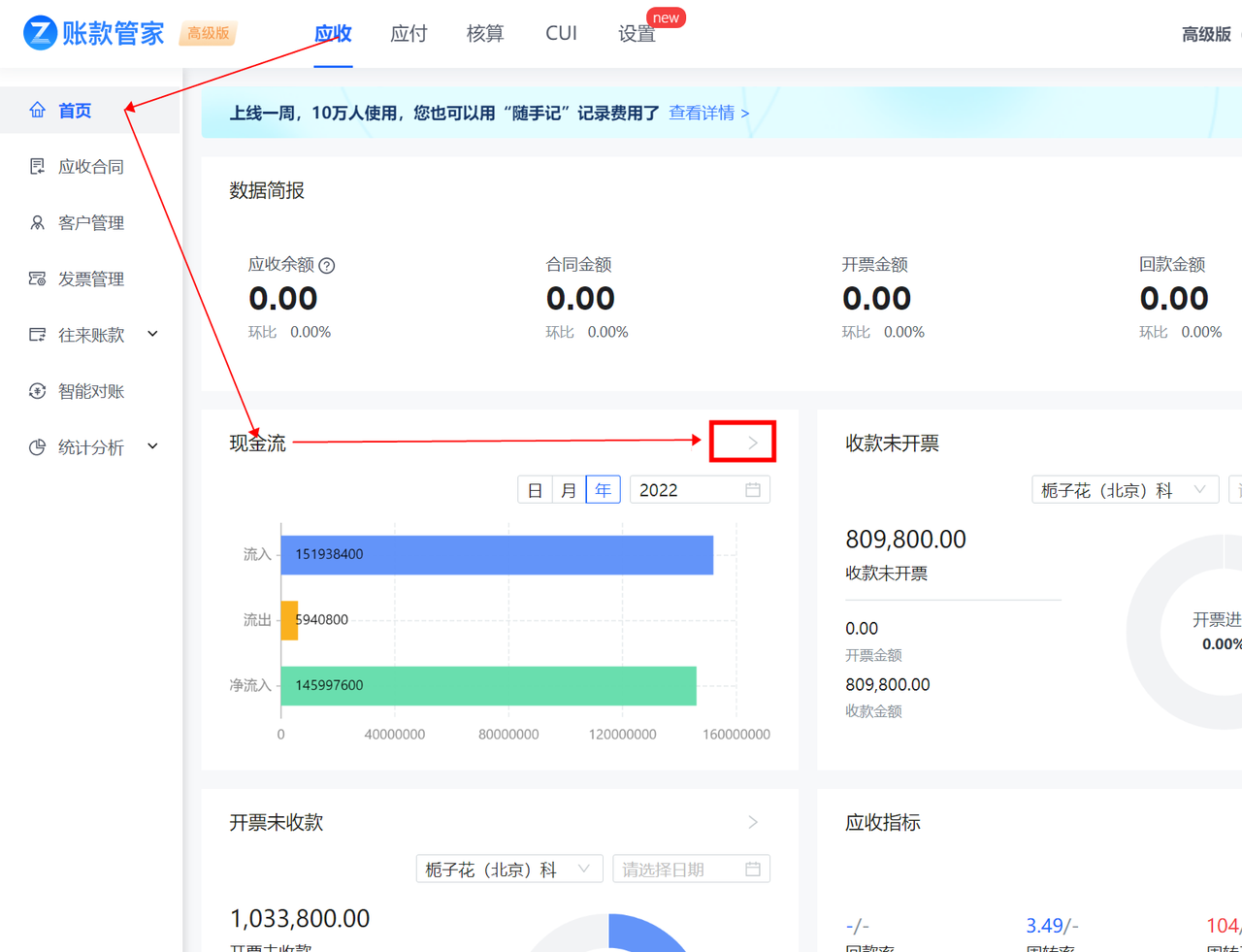Click the 809,800.00 收款未开票 total
The height and width of the screenshot is (952, 1242).
pyautogui.click(x=905, y=539)
